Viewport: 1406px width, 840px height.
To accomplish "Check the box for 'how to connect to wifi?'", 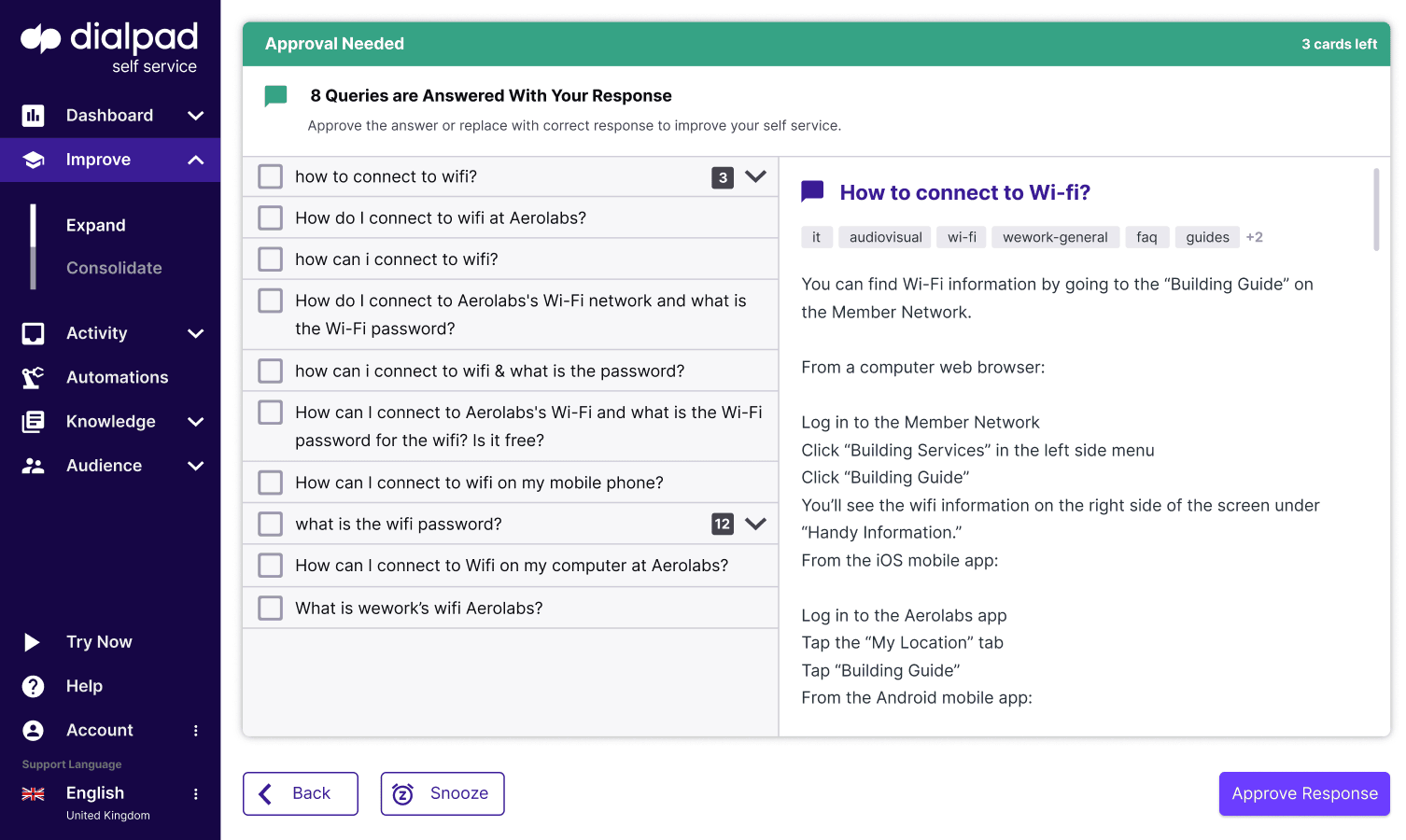I will (270, 175).
